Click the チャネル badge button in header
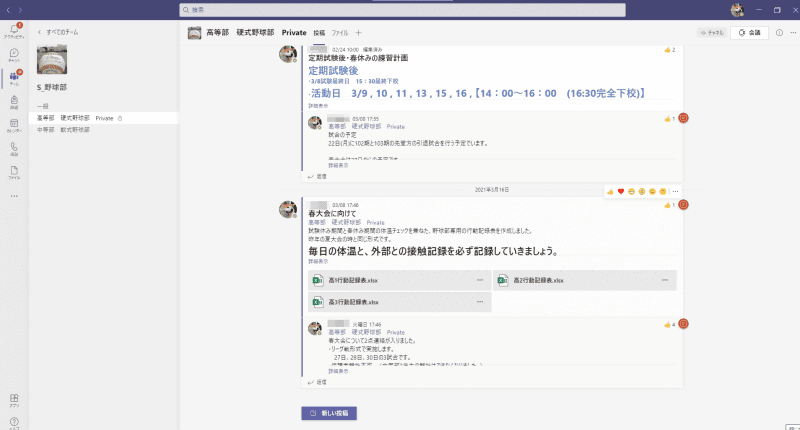Viewport: 800px width, 430px height. pyautogui.click(x=712, y=33)
